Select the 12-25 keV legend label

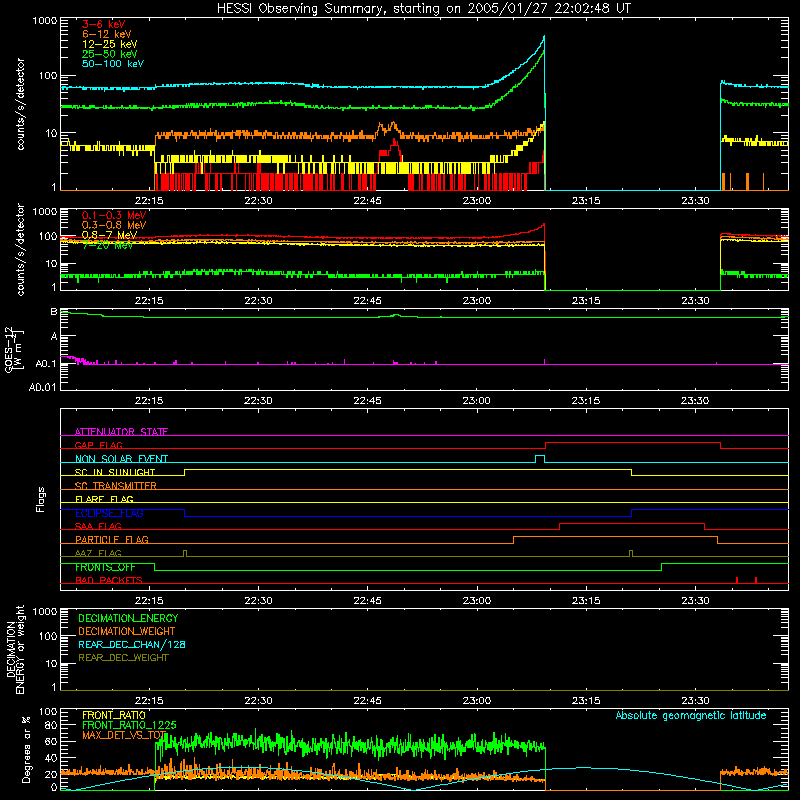109,44
